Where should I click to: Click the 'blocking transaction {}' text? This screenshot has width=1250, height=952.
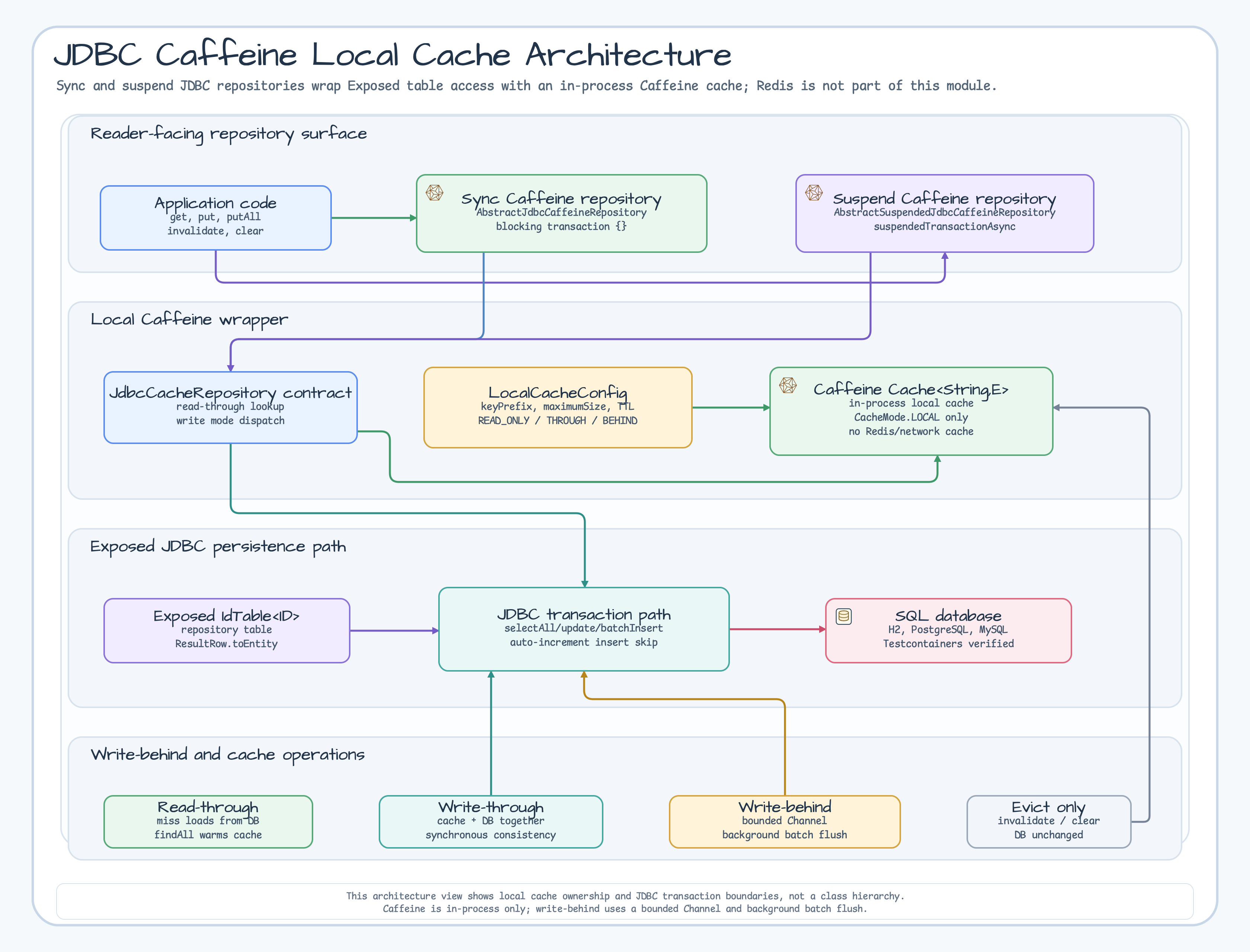pos(561,227)
